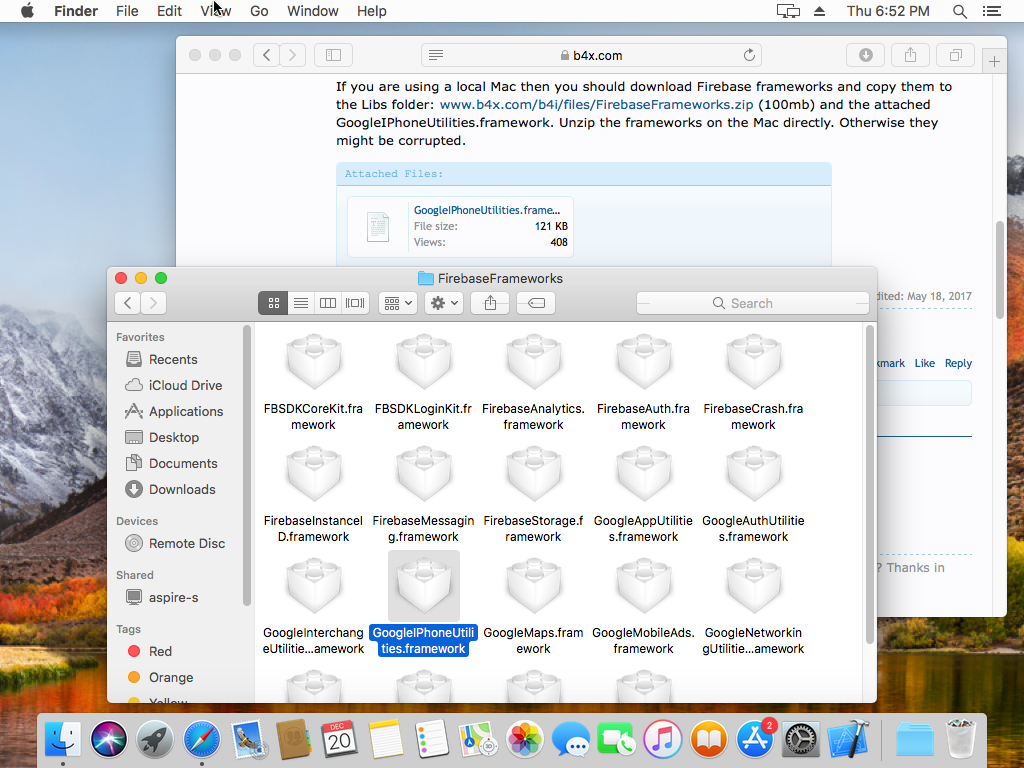1024x768 pixels.
Task: Click the Safari forward button
Action: pos(293,55)
